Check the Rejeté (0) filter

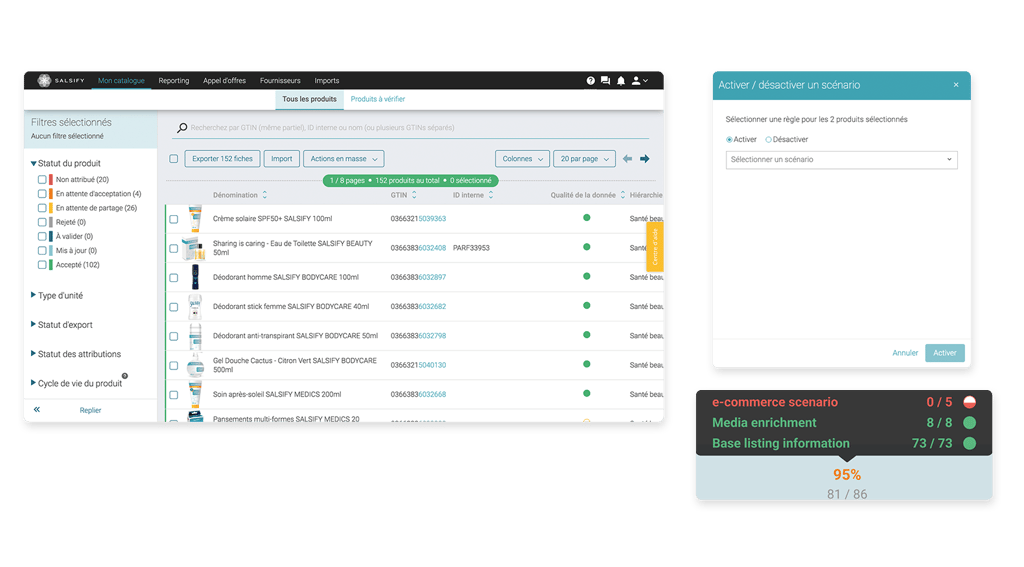42,222
